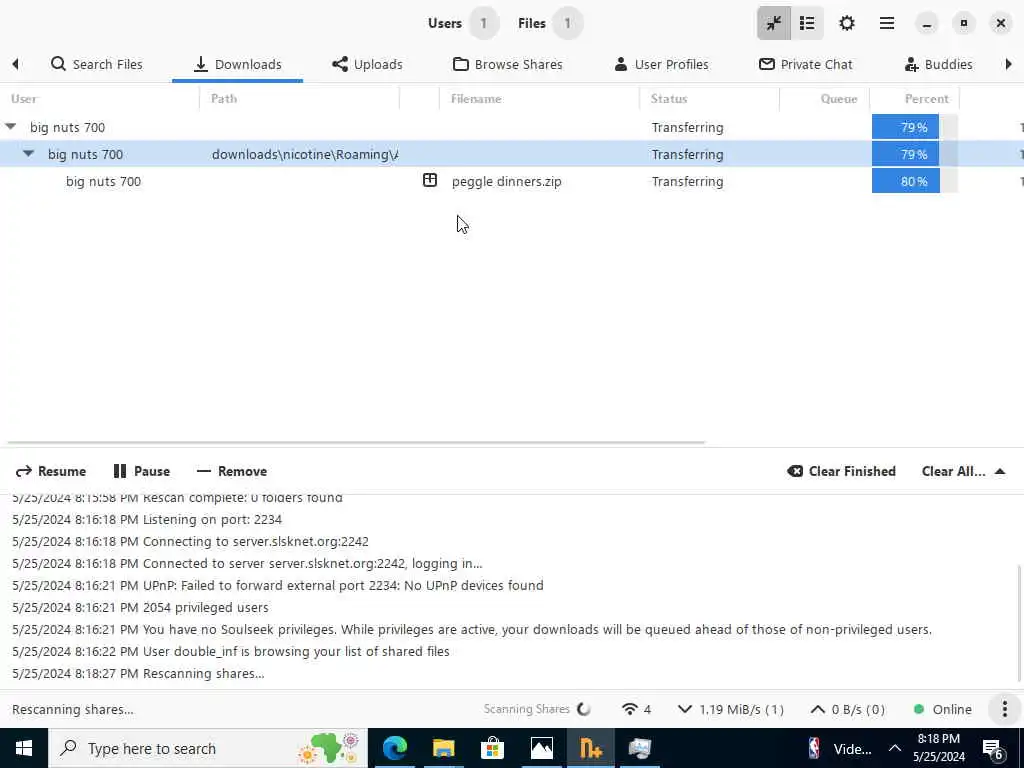Open Microsoft Store from the taskbar

tap(492, 748)
